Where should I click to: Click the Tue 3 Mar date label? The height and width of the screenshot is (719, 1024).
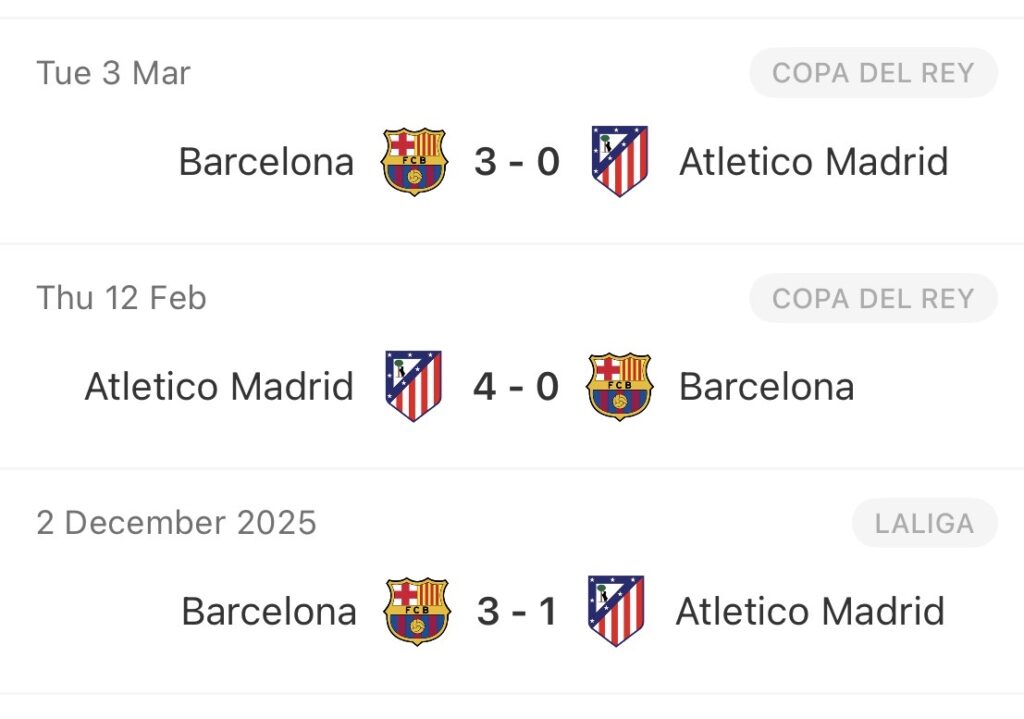click(113, 72)
